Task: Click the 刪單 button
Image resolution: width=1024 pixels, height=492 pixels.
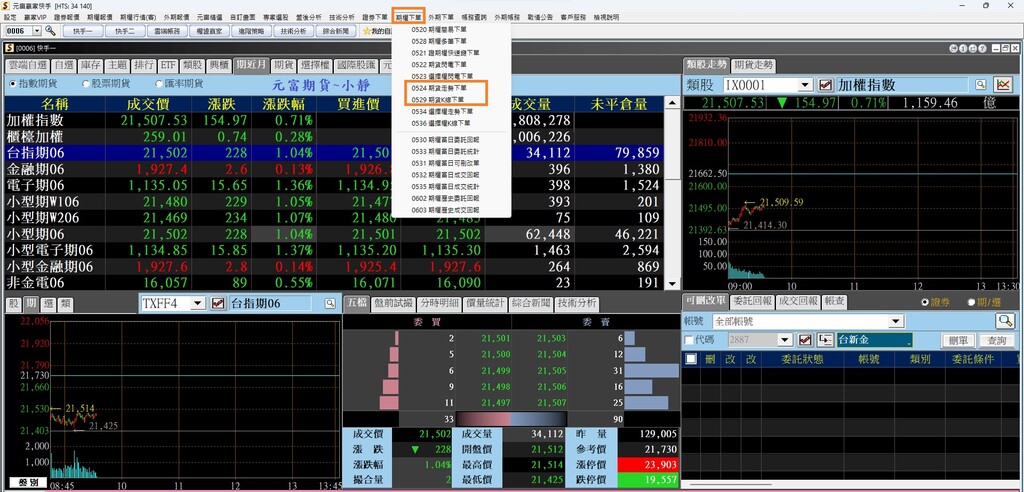Action: click(x=959, y=340)
